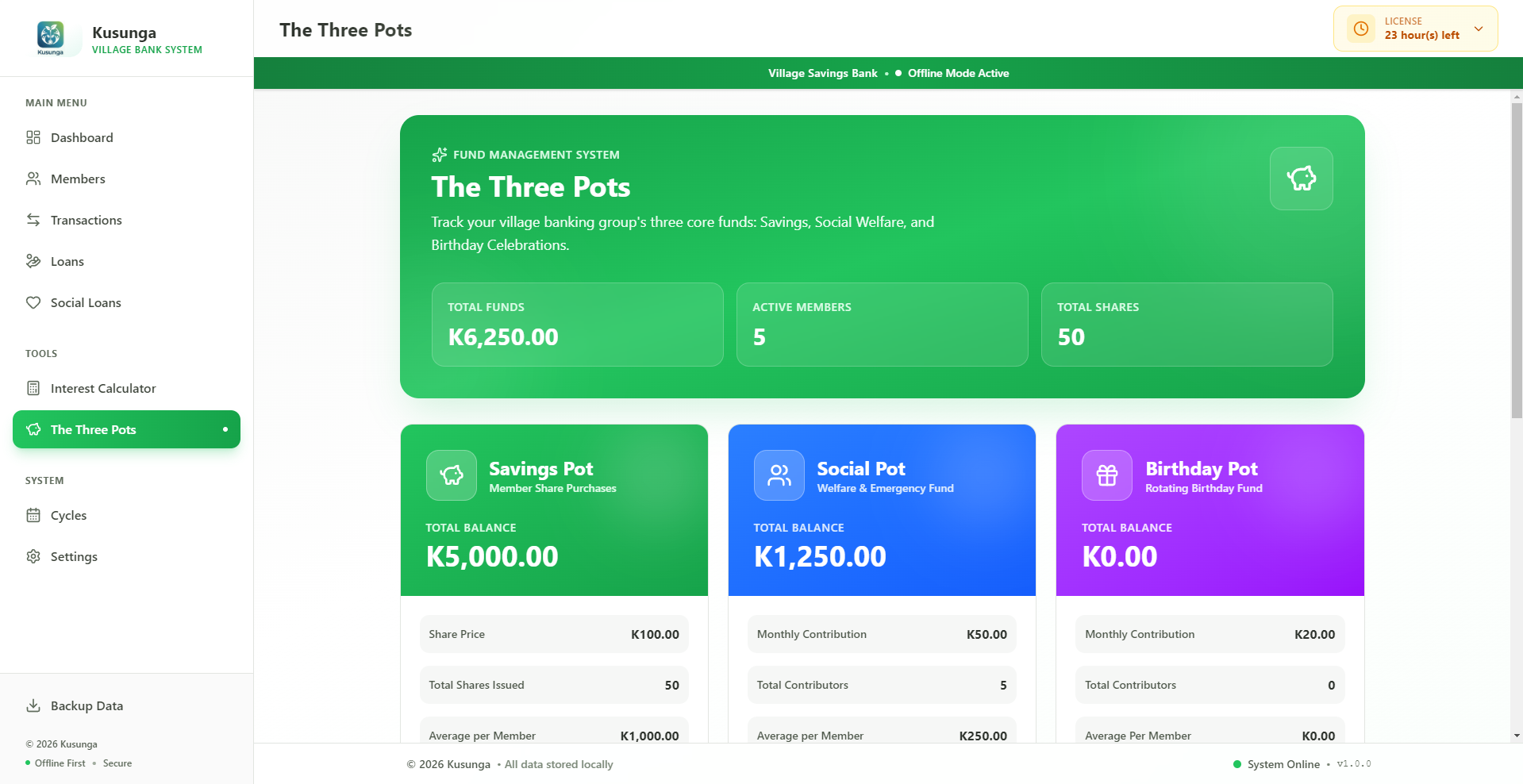This screenshot has width=1523, height=784.
Task: Expand the License dropdown chevron
Action: (1479, 29)
